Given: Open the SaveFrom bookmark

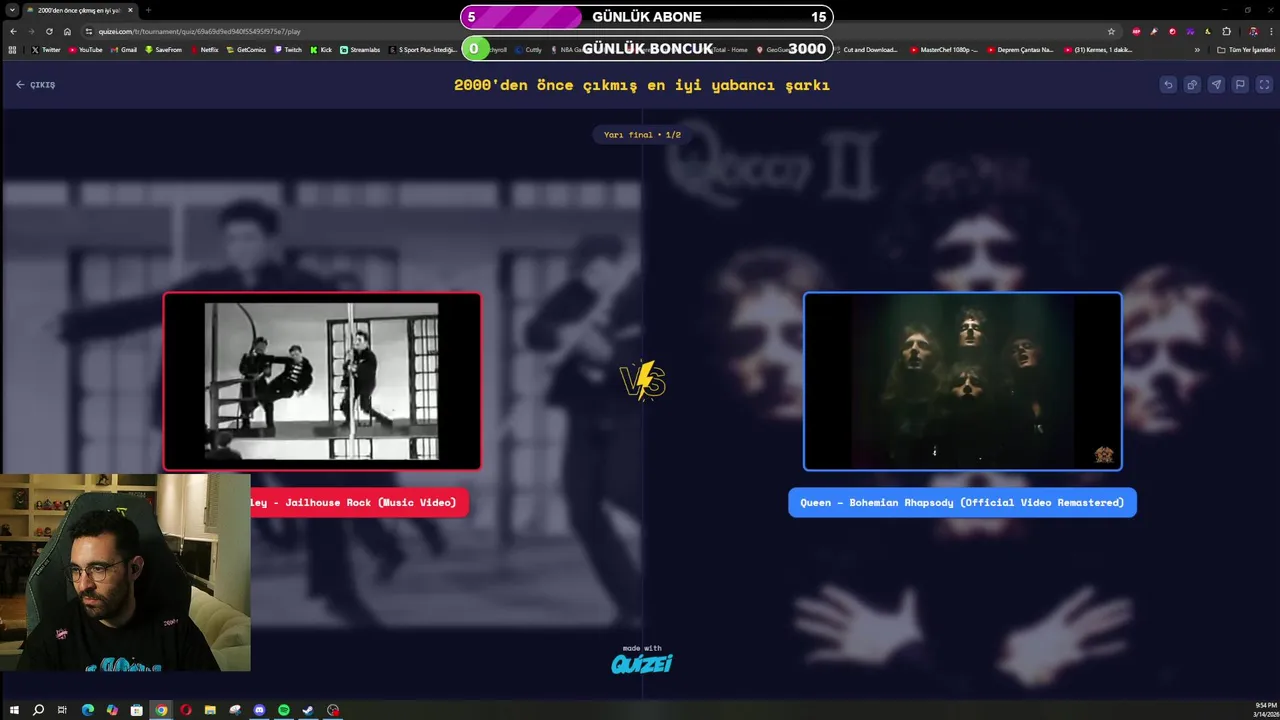Looking at the screenshot, I should click(164, 49).
